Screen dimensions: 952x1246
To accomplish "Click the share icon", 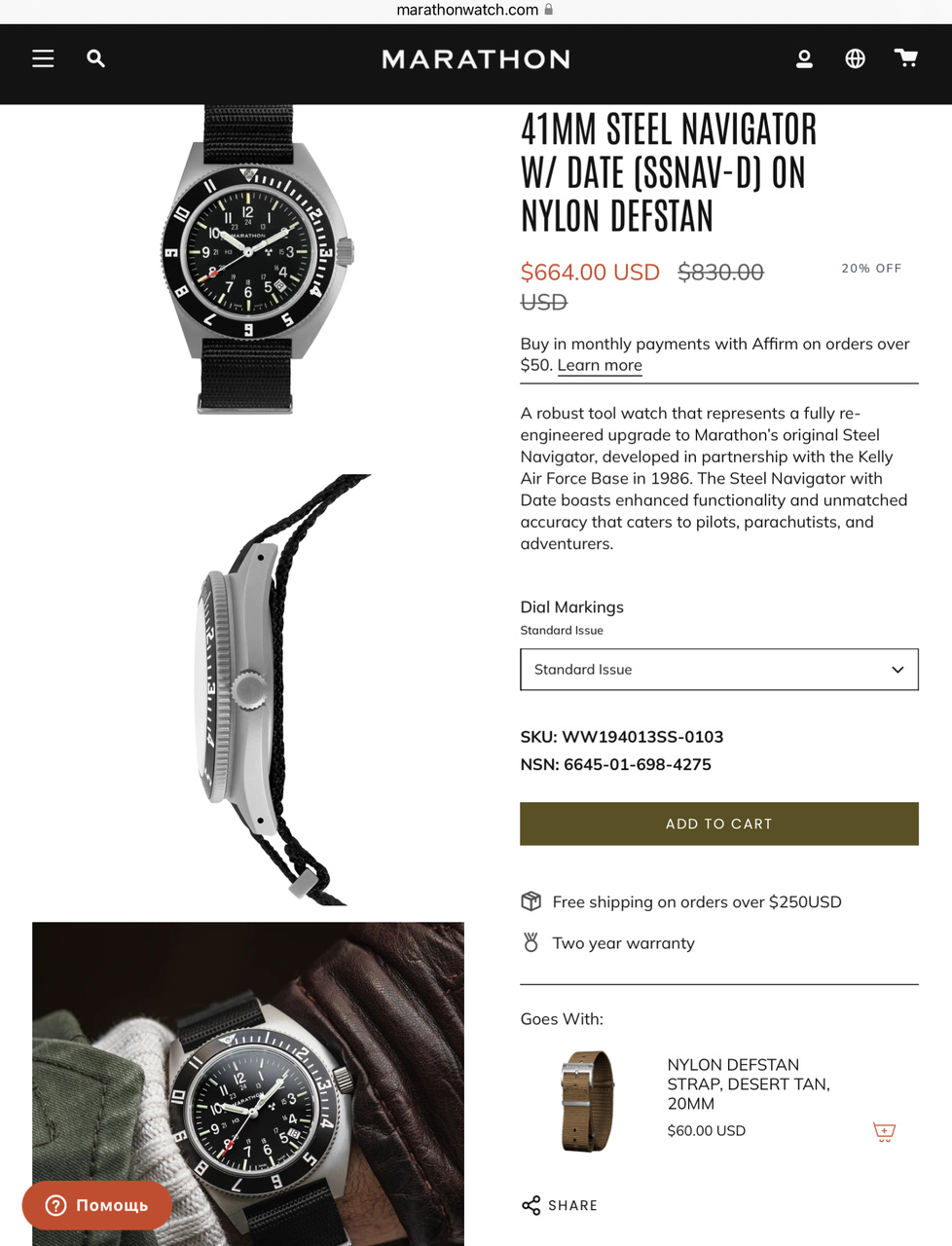I will 531,1205.
